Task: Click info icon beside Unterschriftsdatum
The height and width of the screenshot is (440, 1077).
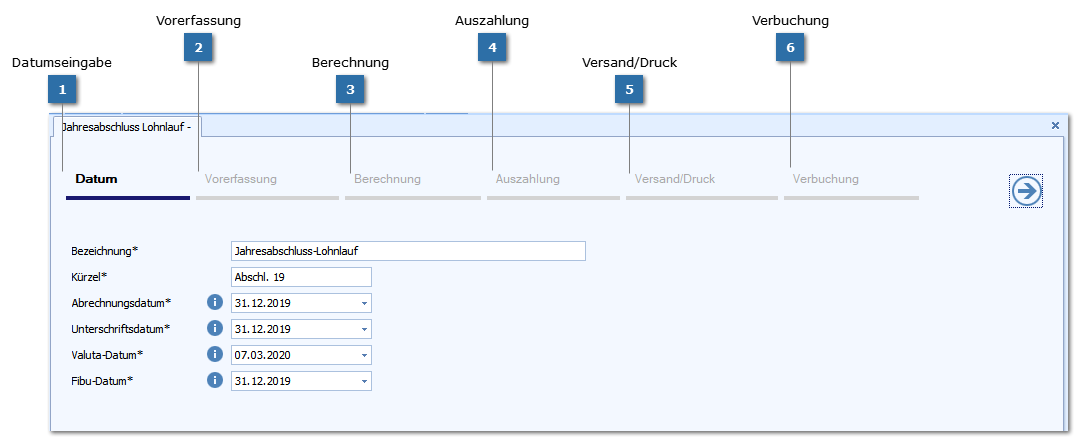Action: pos(214,328)
